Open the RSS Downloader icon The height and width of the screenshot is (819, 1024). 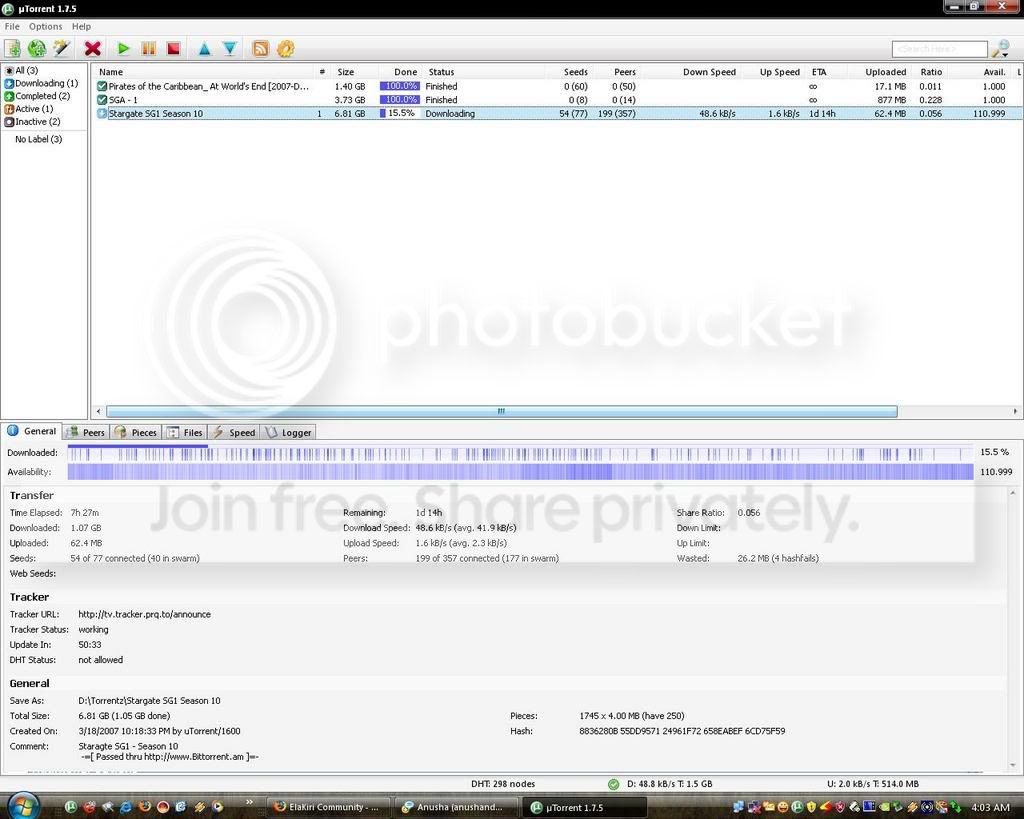[x=261, y=48]
